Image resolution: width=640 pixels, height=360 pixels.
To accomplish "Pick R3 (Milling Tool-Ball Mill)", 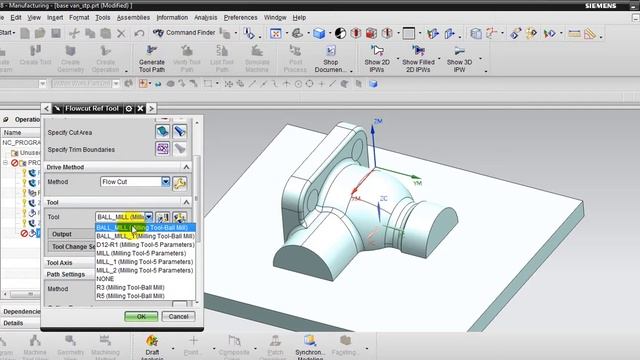I will click(x=145, y=287).
